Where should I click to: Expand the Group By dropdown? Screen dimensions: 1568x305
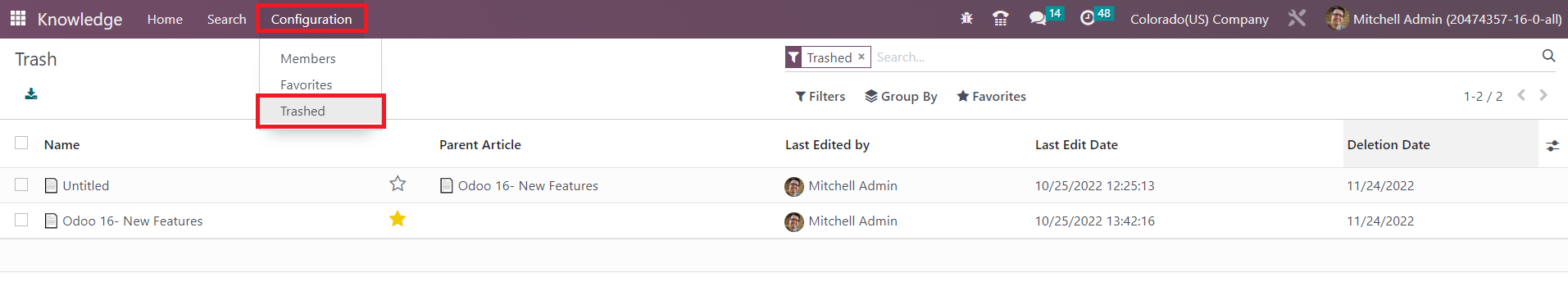point(901,96)
